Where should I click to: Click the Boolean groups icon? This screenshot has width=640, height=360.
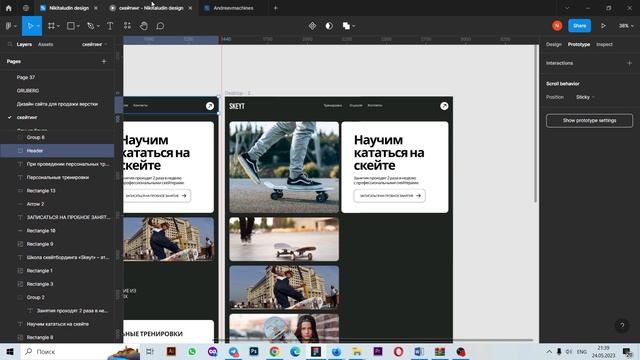(x=346, y=26)
